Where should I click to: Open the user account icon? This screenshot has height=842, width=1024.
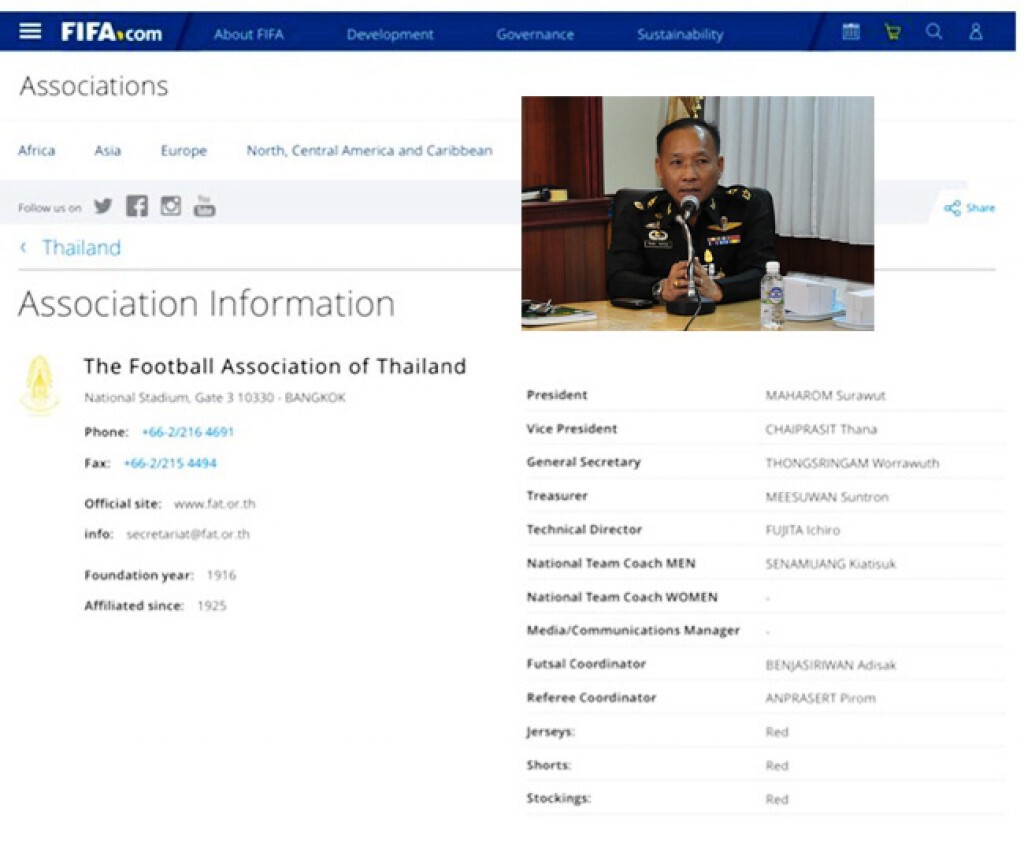click(976, 31)
